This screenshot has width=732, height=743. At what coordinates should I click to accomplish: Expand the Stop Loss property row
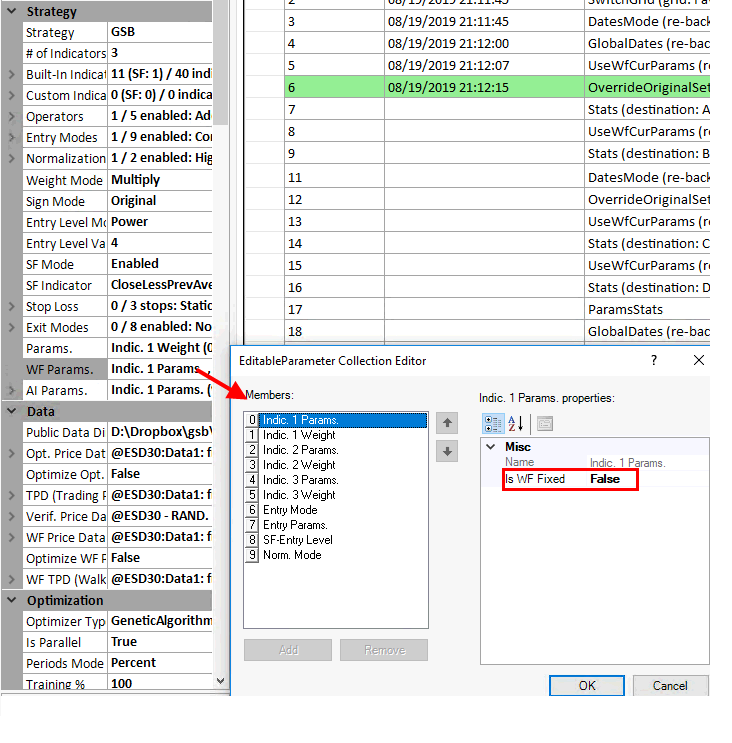[x=11, y=307]
